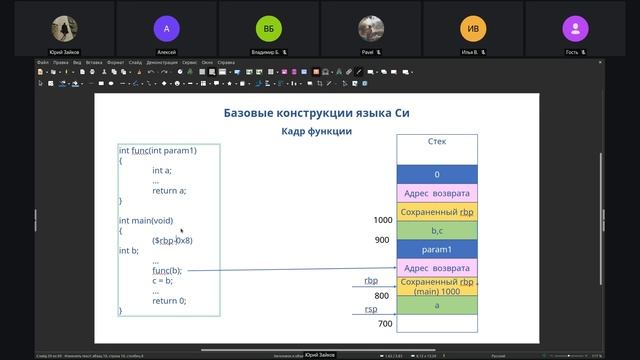
Task: Click the Crop Image tool icon
Action: (320, 83)
